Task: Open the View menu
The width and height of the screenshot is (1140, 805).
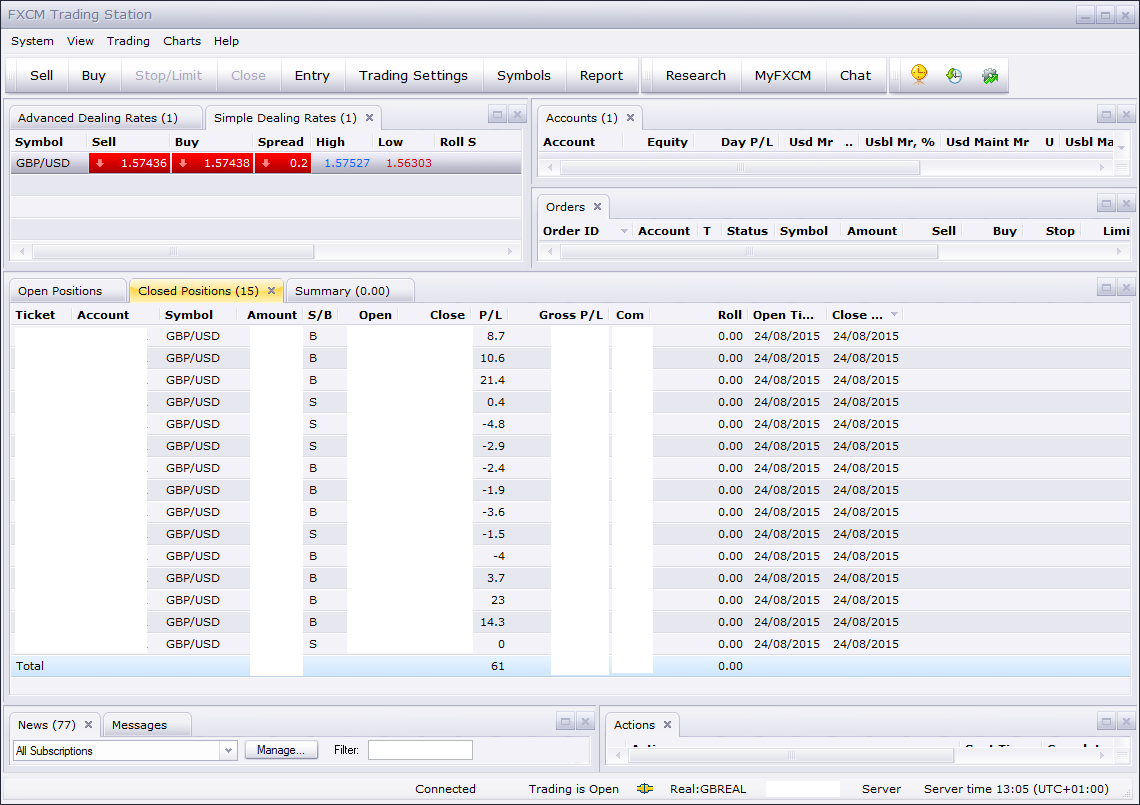Action: (x=80, y=41)
